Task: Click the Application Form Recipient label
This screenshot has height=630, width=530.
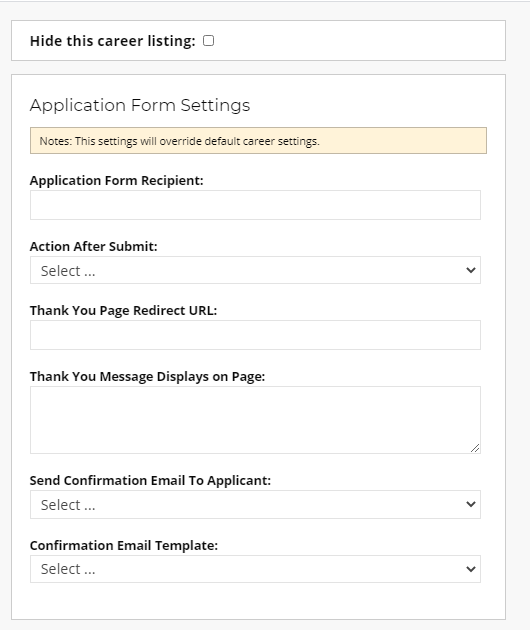Action: click(117, 180)
